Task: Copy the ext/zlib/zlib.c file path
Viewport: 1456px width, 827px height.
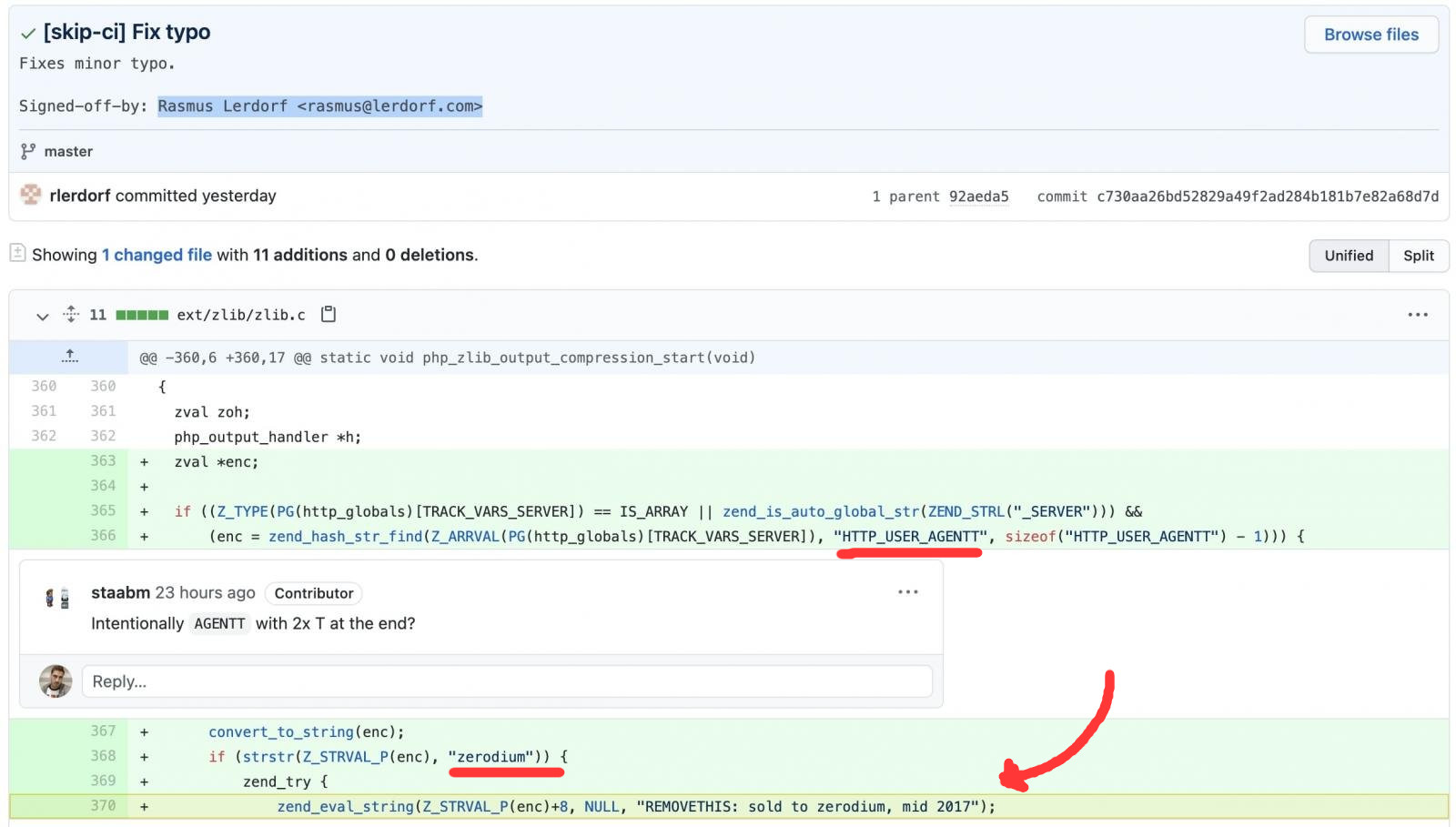Action: click(329, 314)
